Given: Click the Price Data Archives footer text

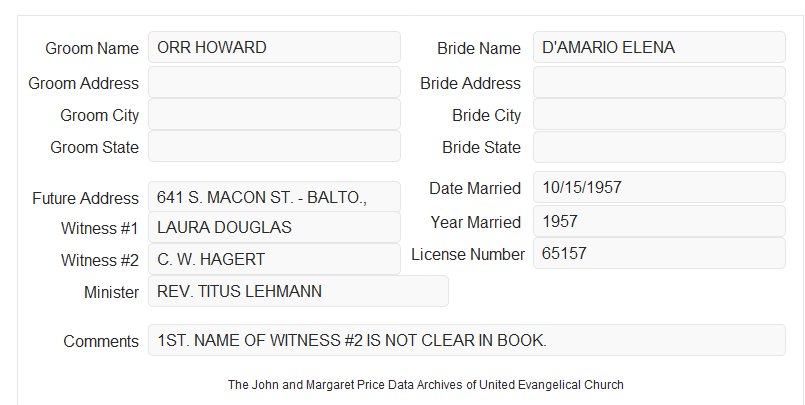Looking at the screenshot, I should (x=426, y=384).
